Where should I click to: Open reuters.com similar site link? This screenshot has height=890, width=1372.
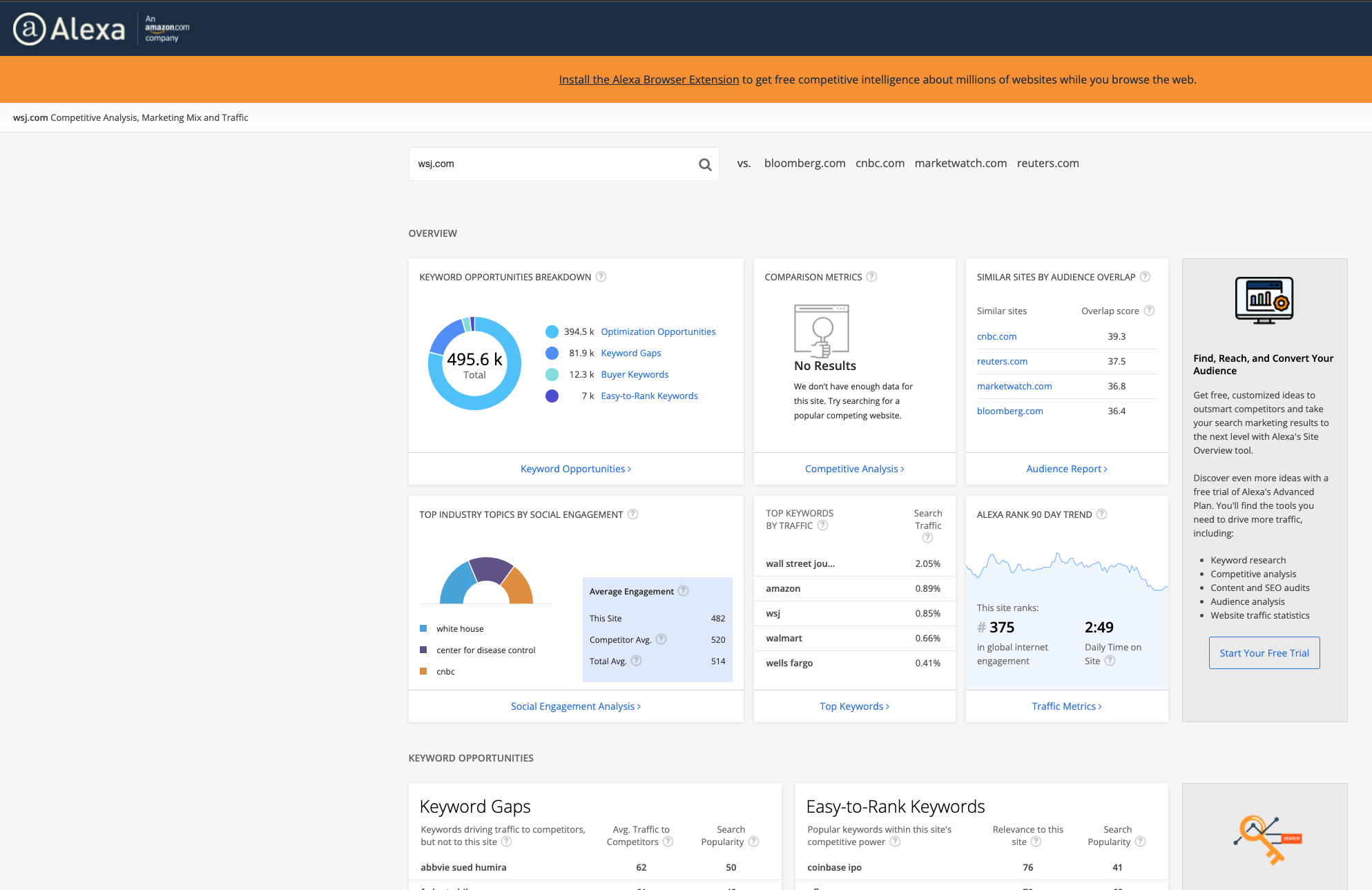[x=1002, y=362]
